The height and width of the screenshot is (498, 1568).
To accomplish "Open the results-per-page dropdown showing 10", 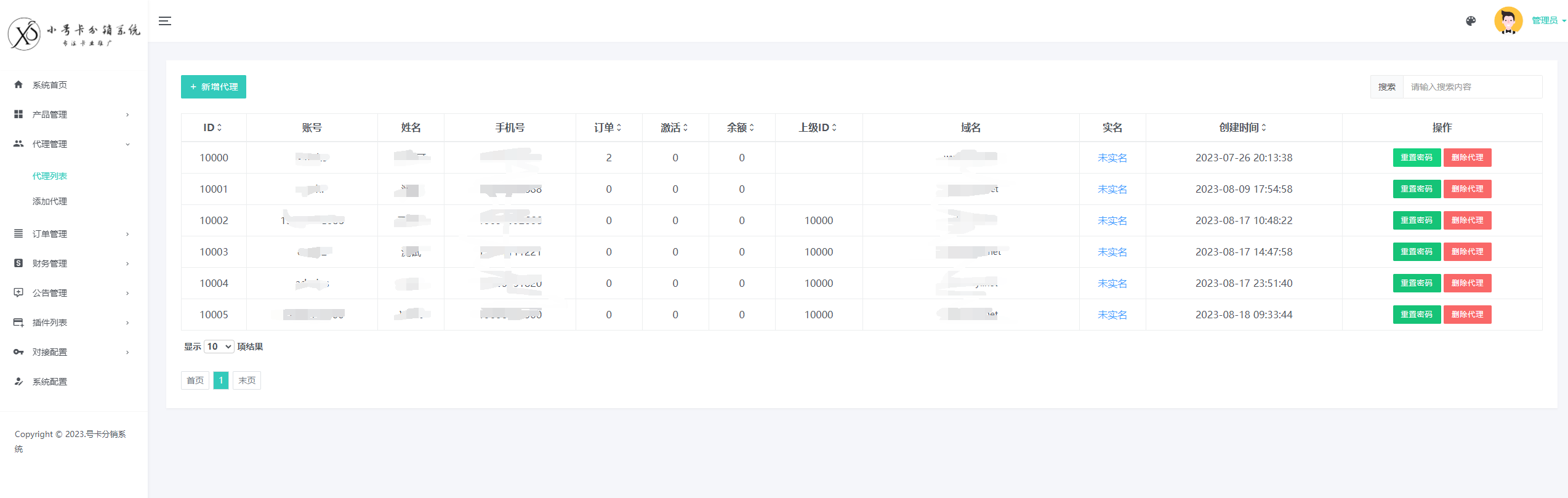I will pos(219,347).
